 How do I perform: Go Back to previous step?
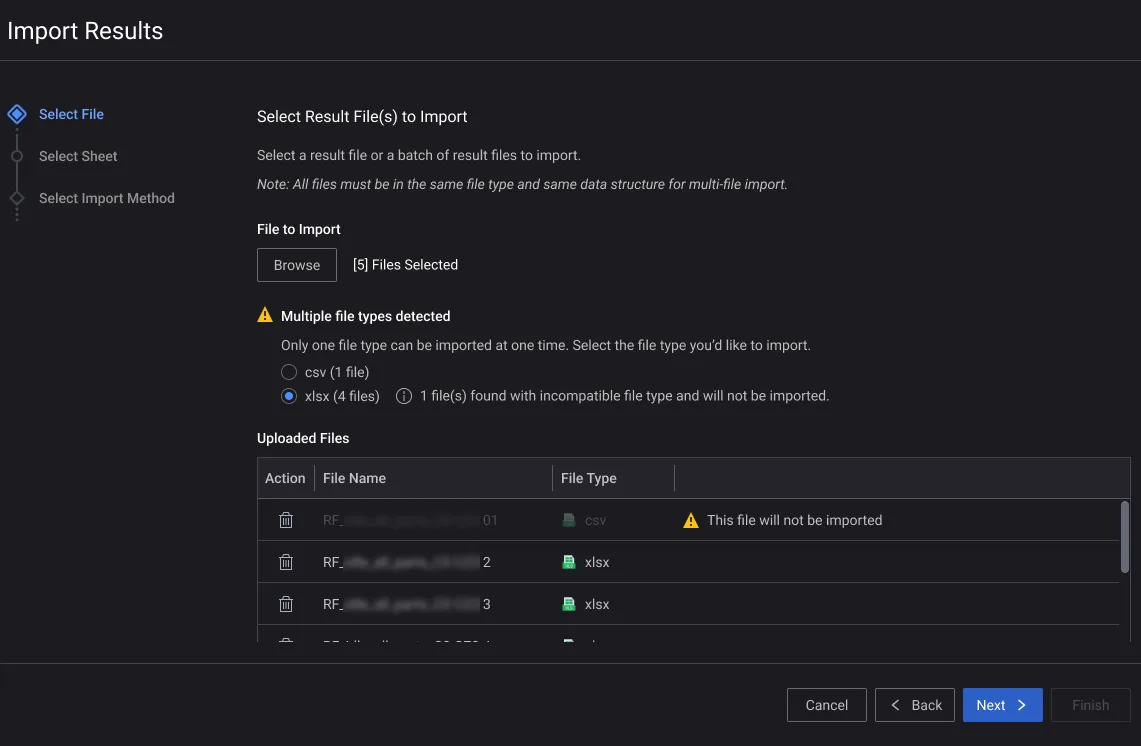pyautogui.click(x=915, y=705)
